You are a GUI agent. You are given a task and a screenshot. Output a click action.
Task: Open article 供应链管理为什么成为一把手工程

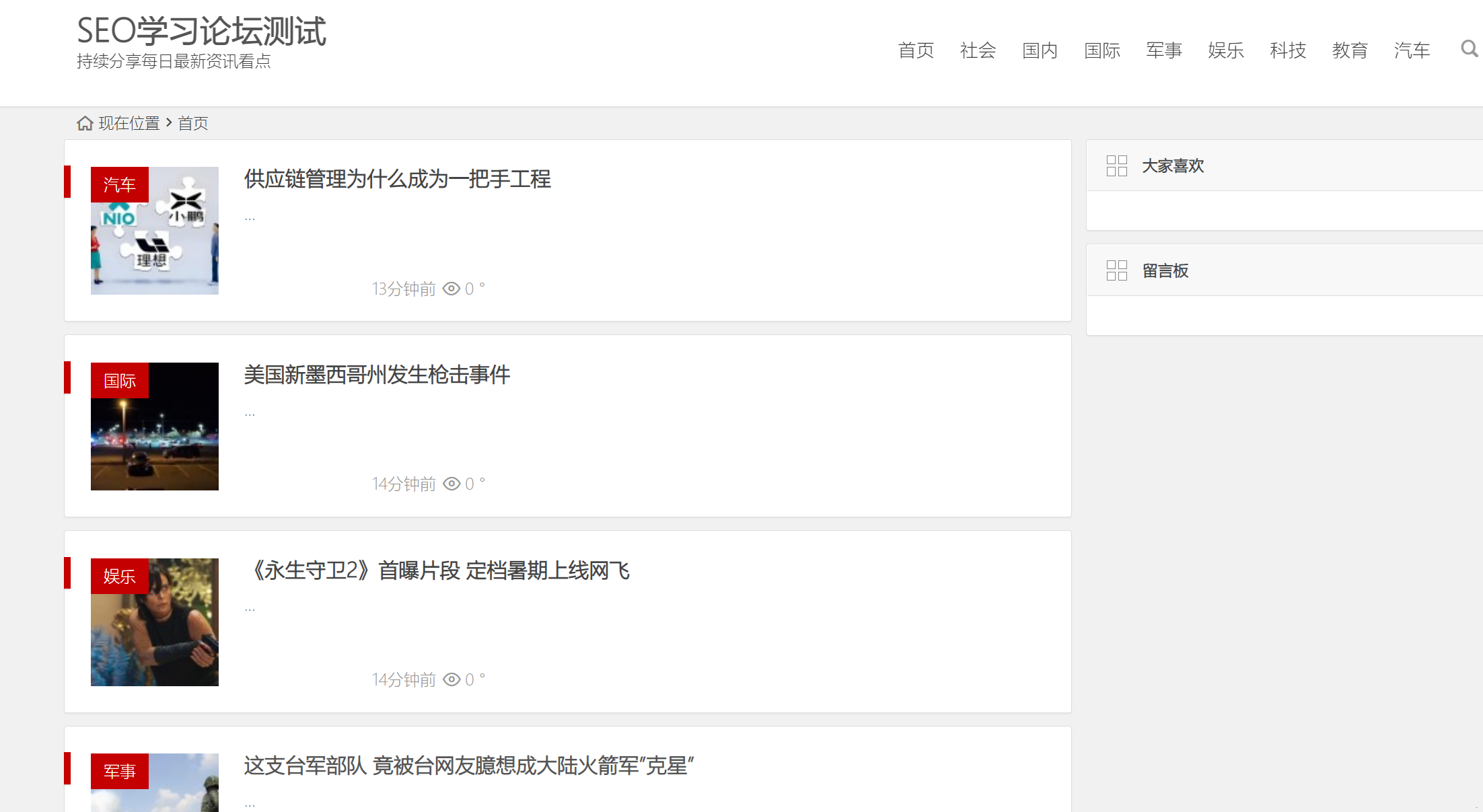click(x=397, y=179)
